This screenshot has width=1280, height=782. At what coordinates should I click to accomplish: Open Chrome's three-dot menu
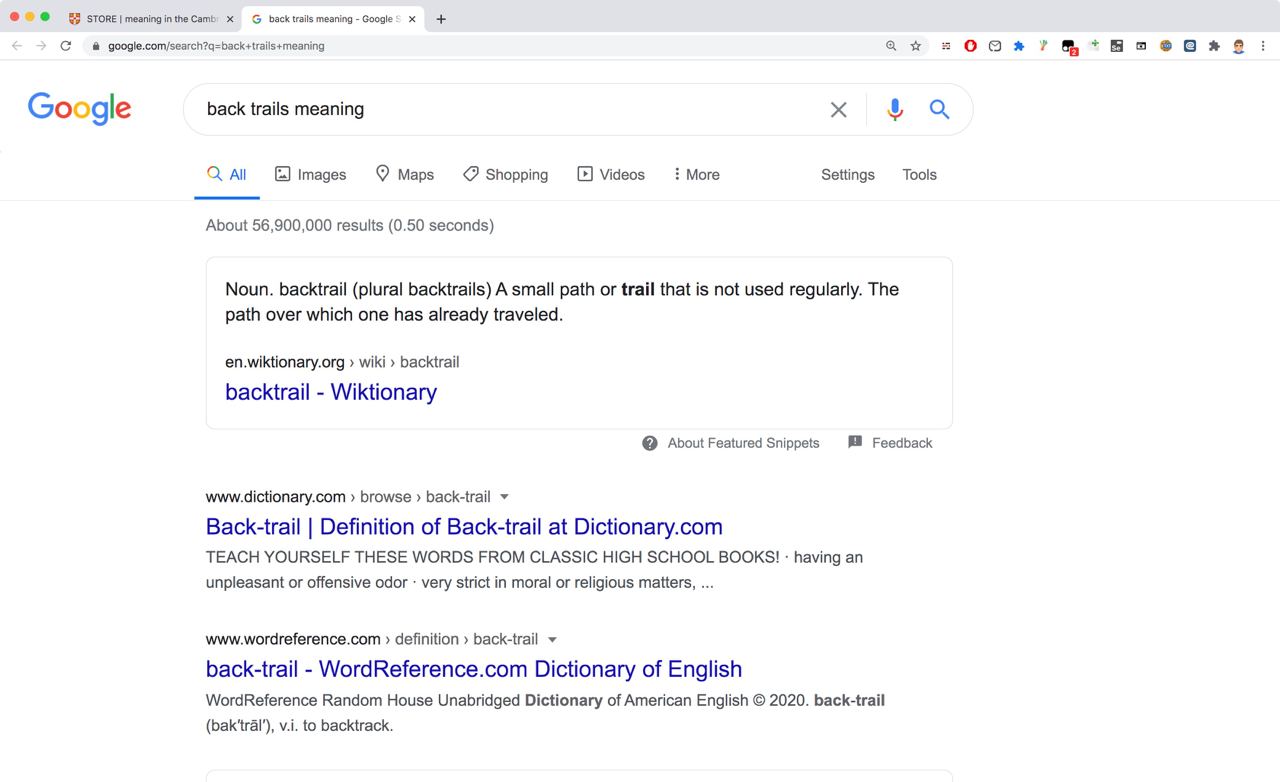coord(1263,46)
